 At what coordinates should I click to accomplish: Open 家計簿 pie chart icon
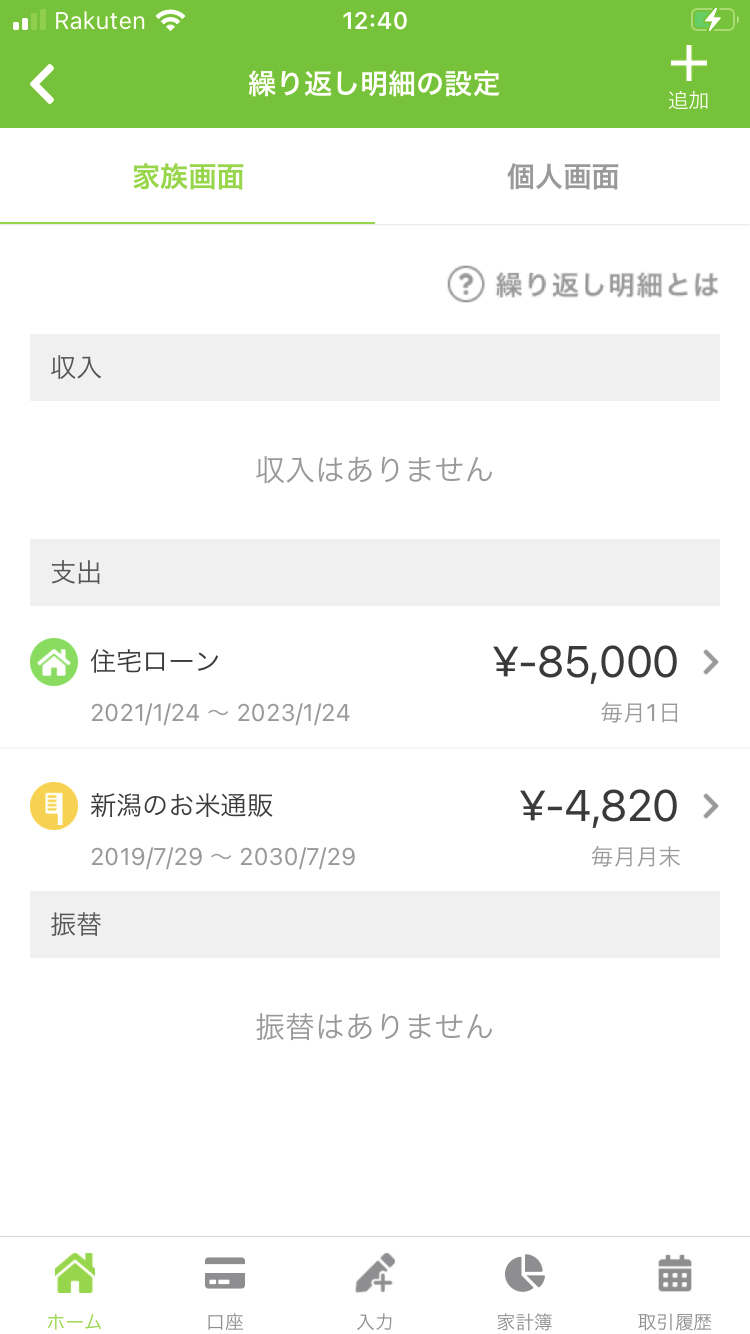[525, 1291]
